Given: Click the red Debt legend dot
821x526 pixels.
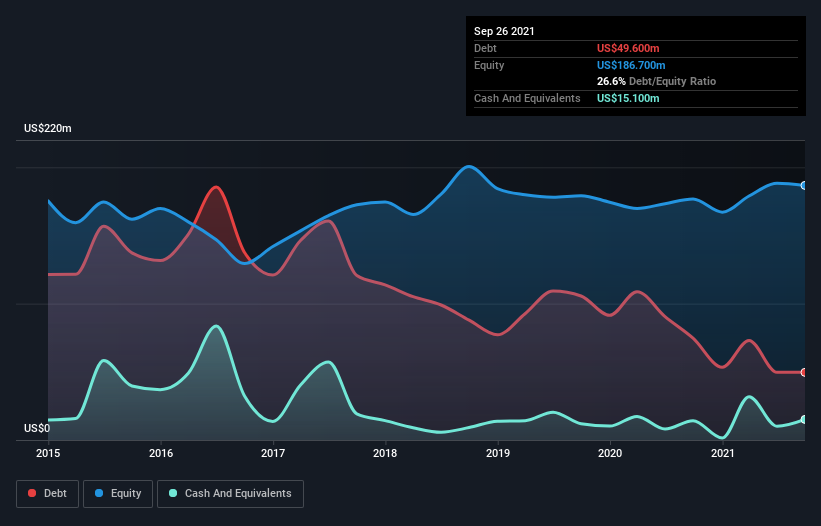Looking at the screenshot, I should [x=32, y=493].
